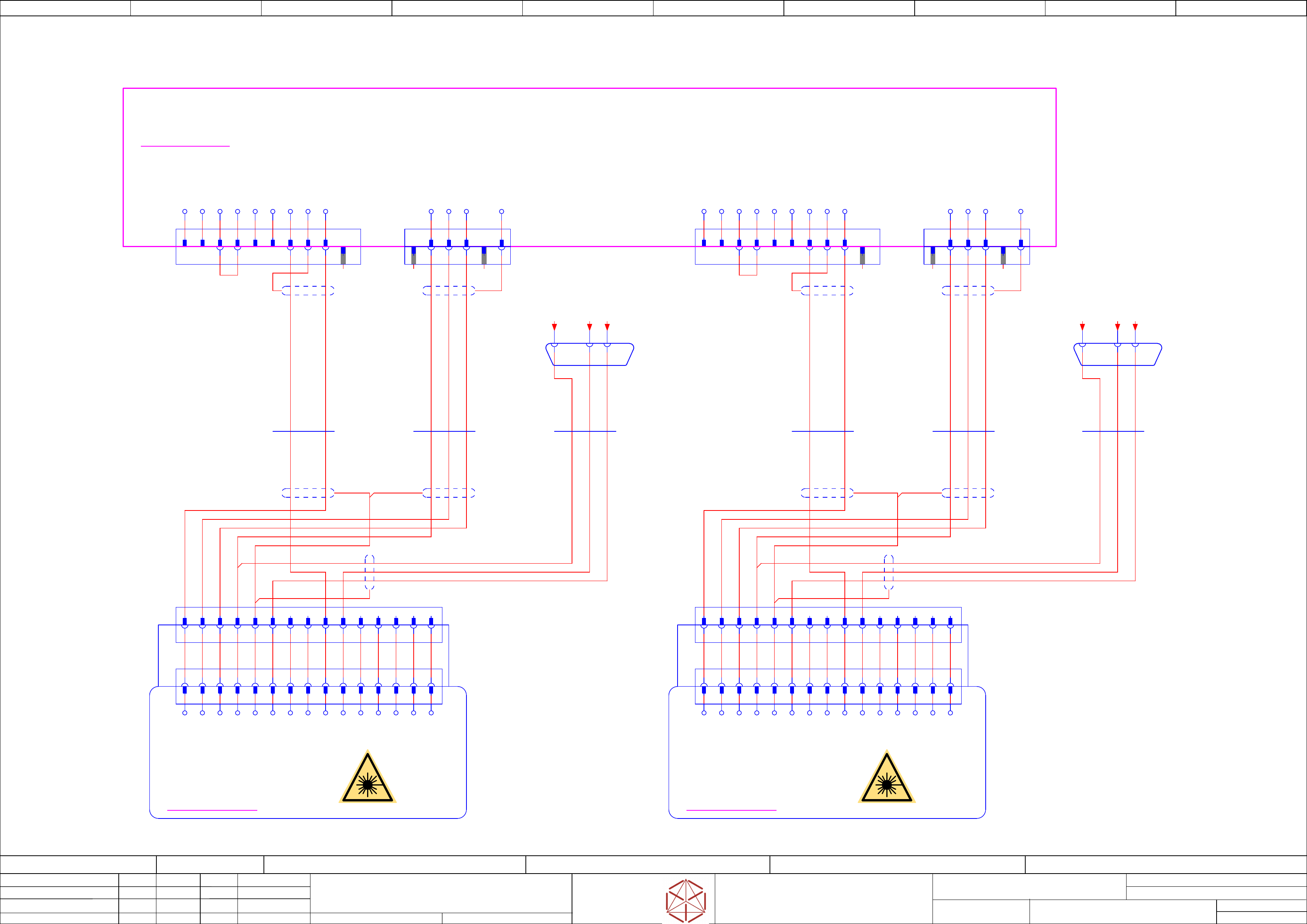Click leftmost terminal circle above leftmost top connector

click(185, 212)
